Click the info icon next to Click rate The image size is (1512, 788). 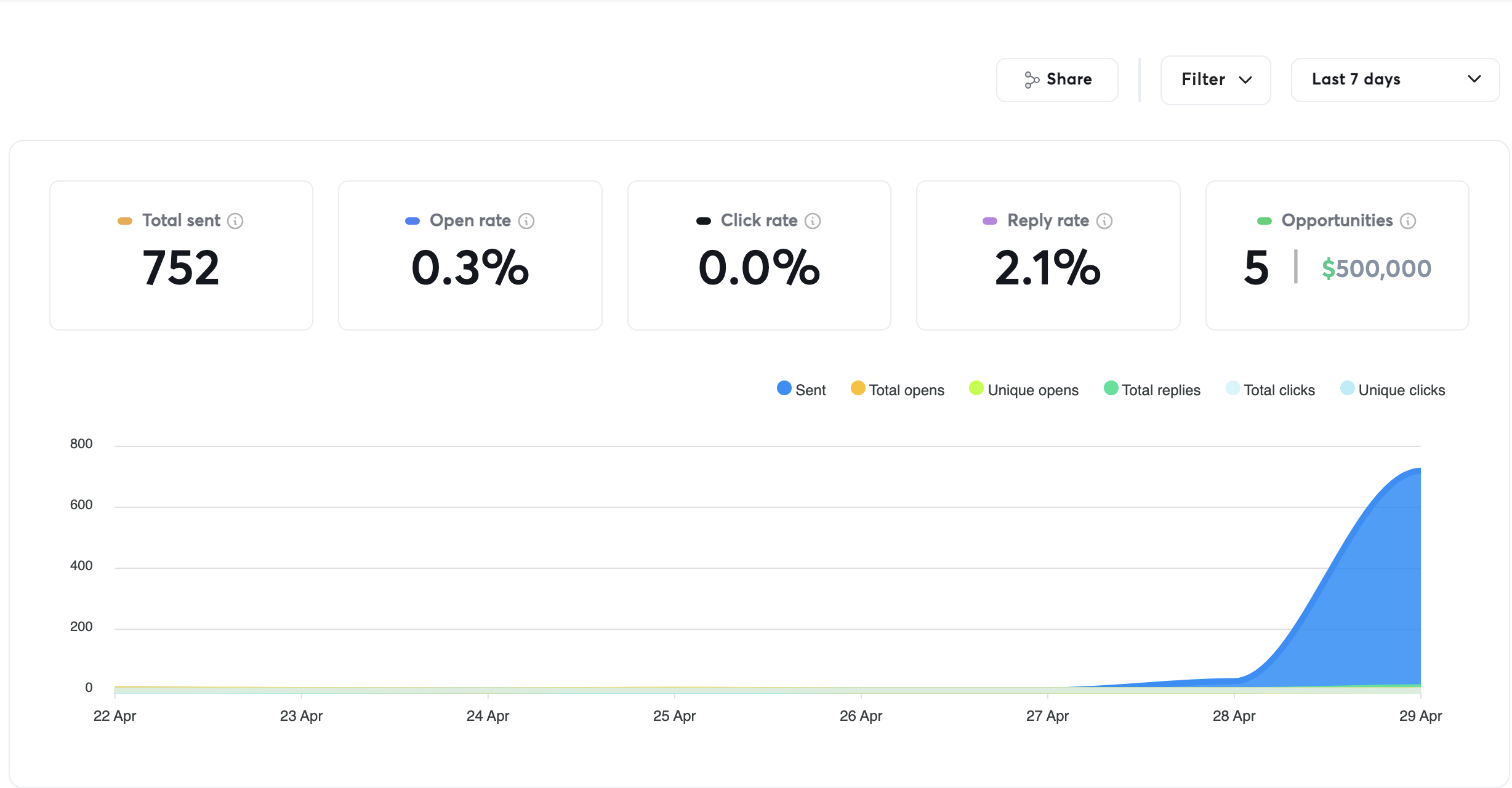pyautogui.click(x=813, y=221)
